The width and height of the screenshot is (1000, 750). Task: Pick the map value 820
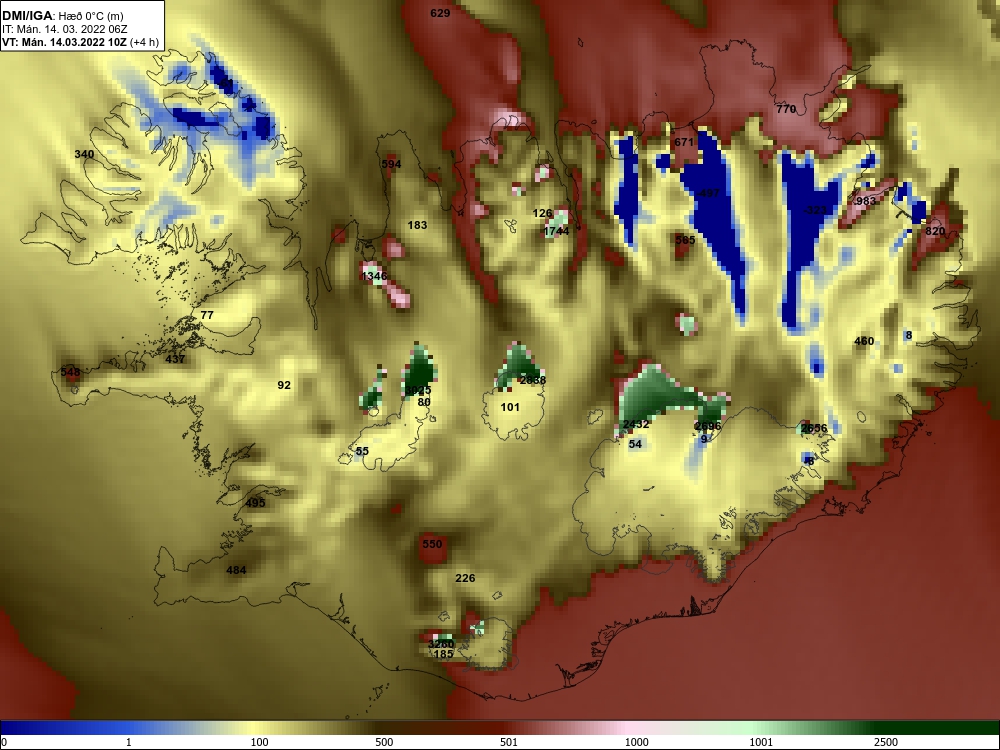[935, 231]
